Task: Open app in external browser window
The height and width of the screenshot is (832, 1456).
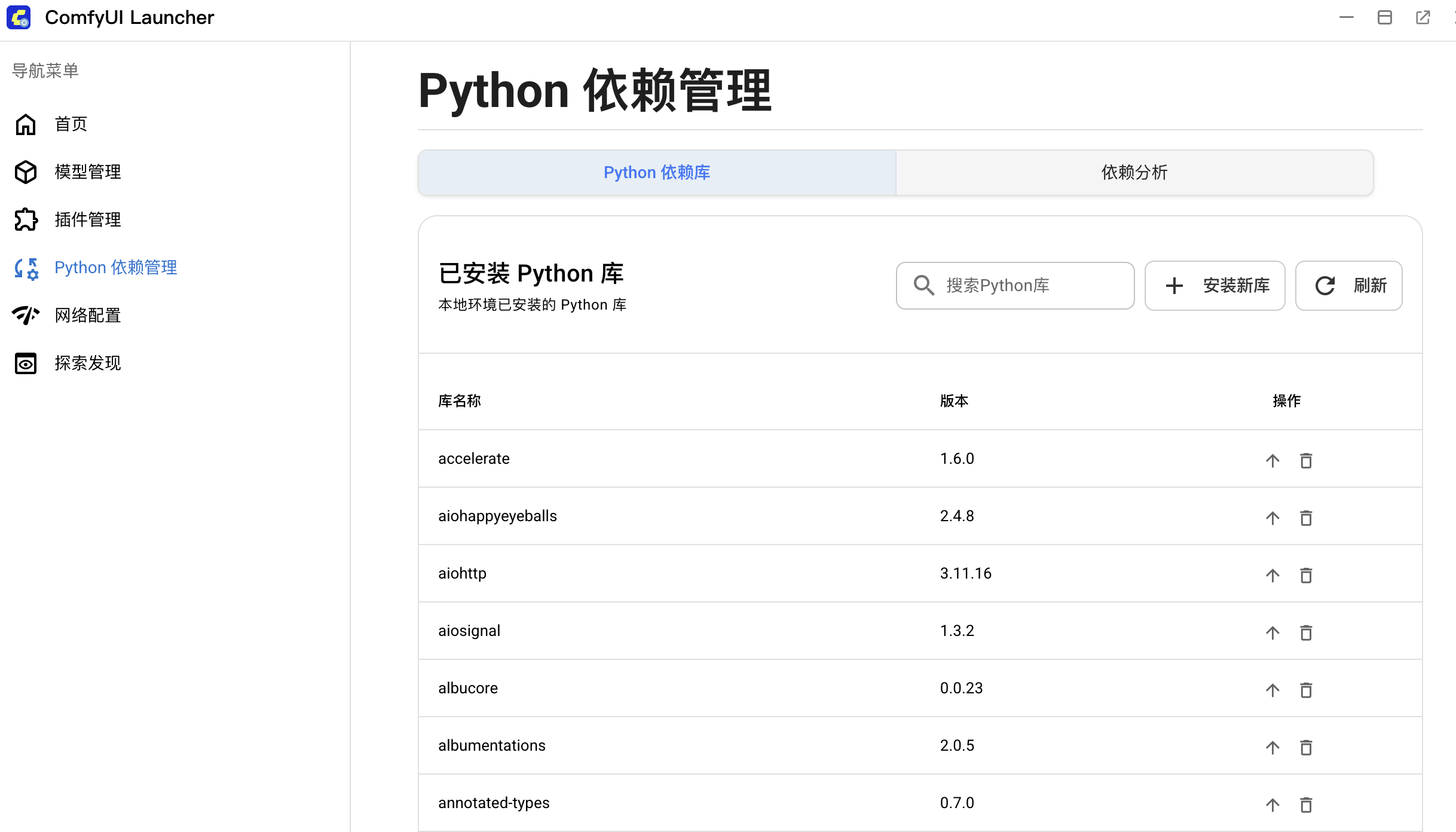Action: point(1423,17)
